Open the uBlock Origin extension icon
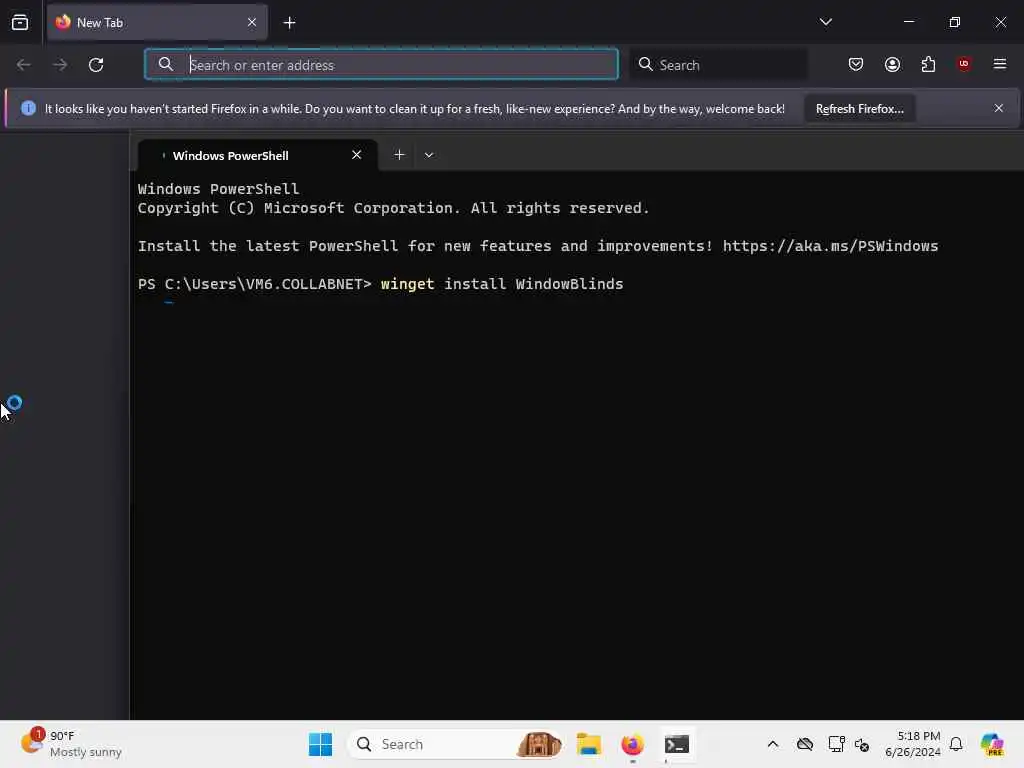 (x=964, y=64)
